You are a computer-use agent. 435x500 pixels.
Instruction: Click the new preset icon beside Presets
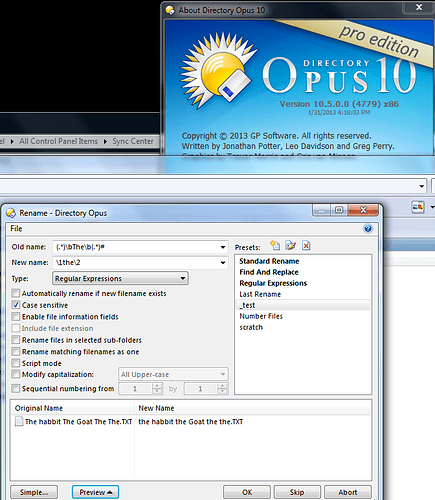pos(275,246)
